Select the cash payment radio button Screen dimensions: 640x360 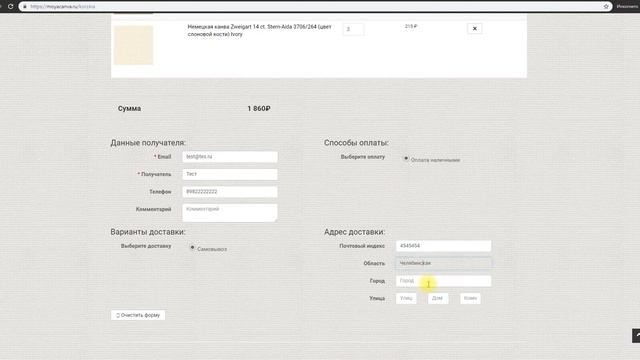click(x=406, y=158)
